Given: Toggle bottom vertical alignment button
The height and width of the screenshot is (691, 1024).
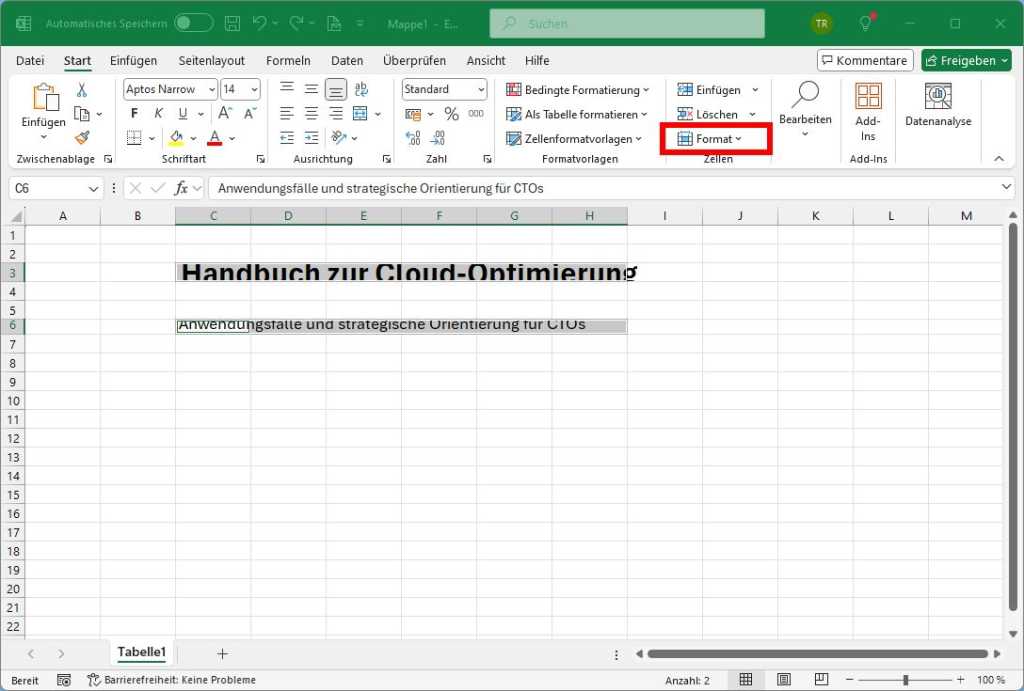Looking at the screenshot, I should pyautogui.click(x=336, y=89).
